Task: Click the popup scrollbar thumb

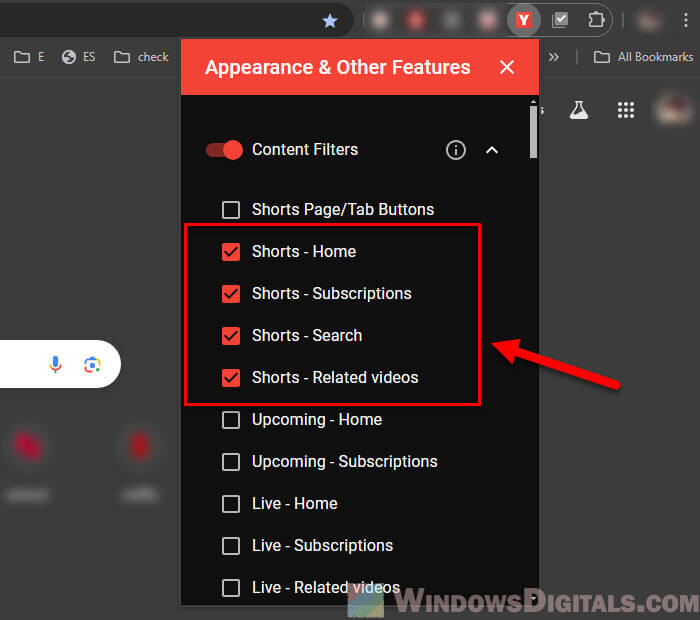Action: click(533, 132)
